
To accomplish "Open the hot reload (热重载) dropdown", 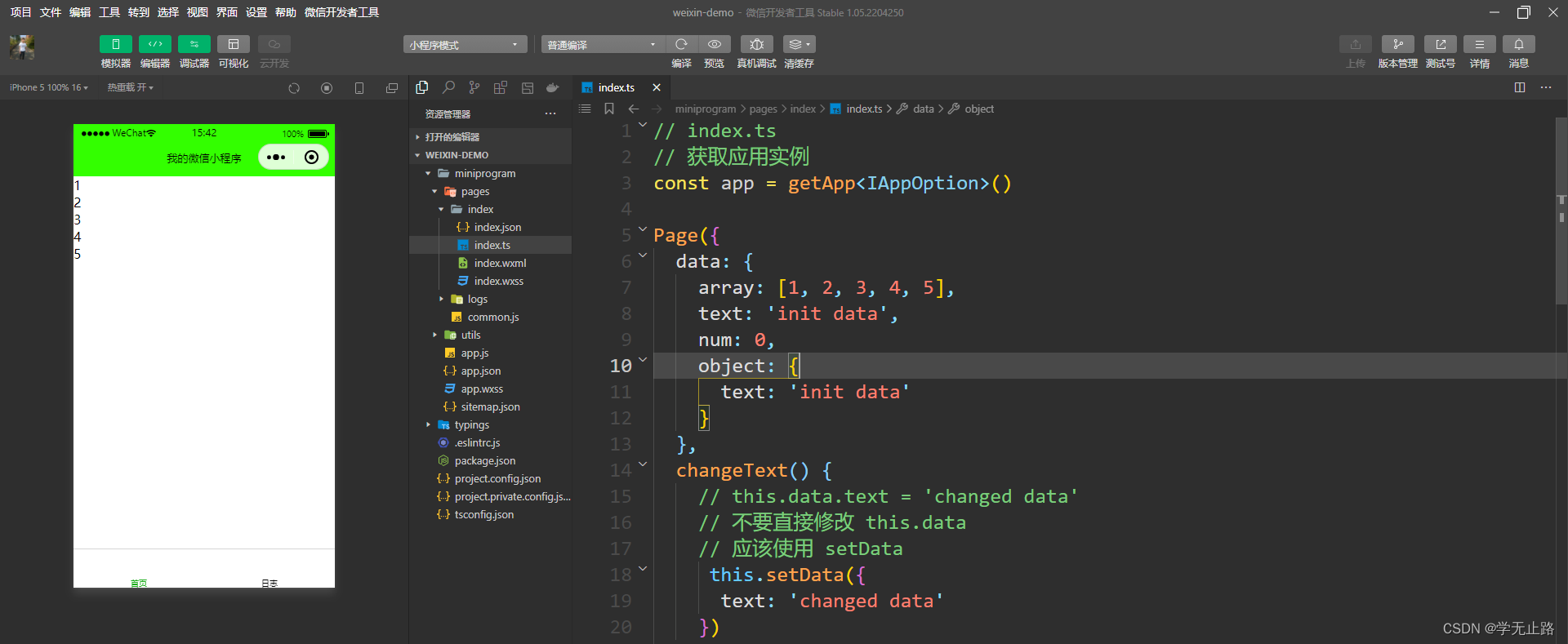I will coord(131,87).
